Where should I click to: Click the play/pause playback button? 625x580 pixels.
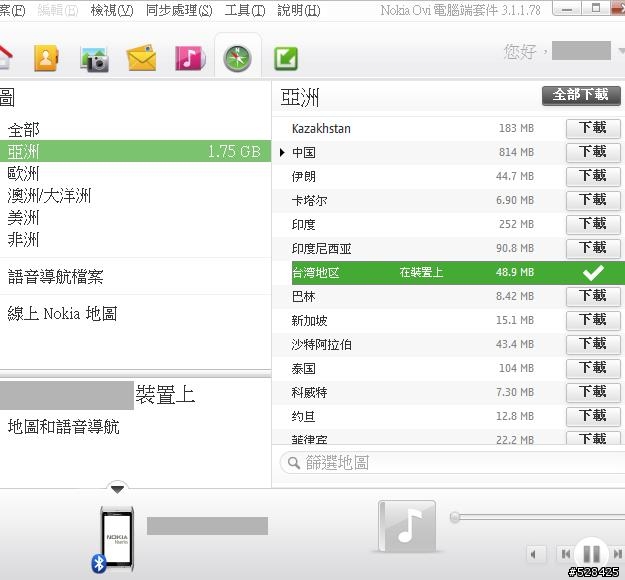pos(592,554)
